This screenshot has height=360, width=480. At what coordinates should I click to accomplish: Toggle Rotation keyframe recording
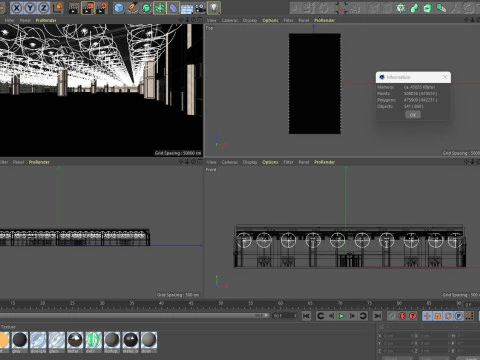tap(448, 316)
